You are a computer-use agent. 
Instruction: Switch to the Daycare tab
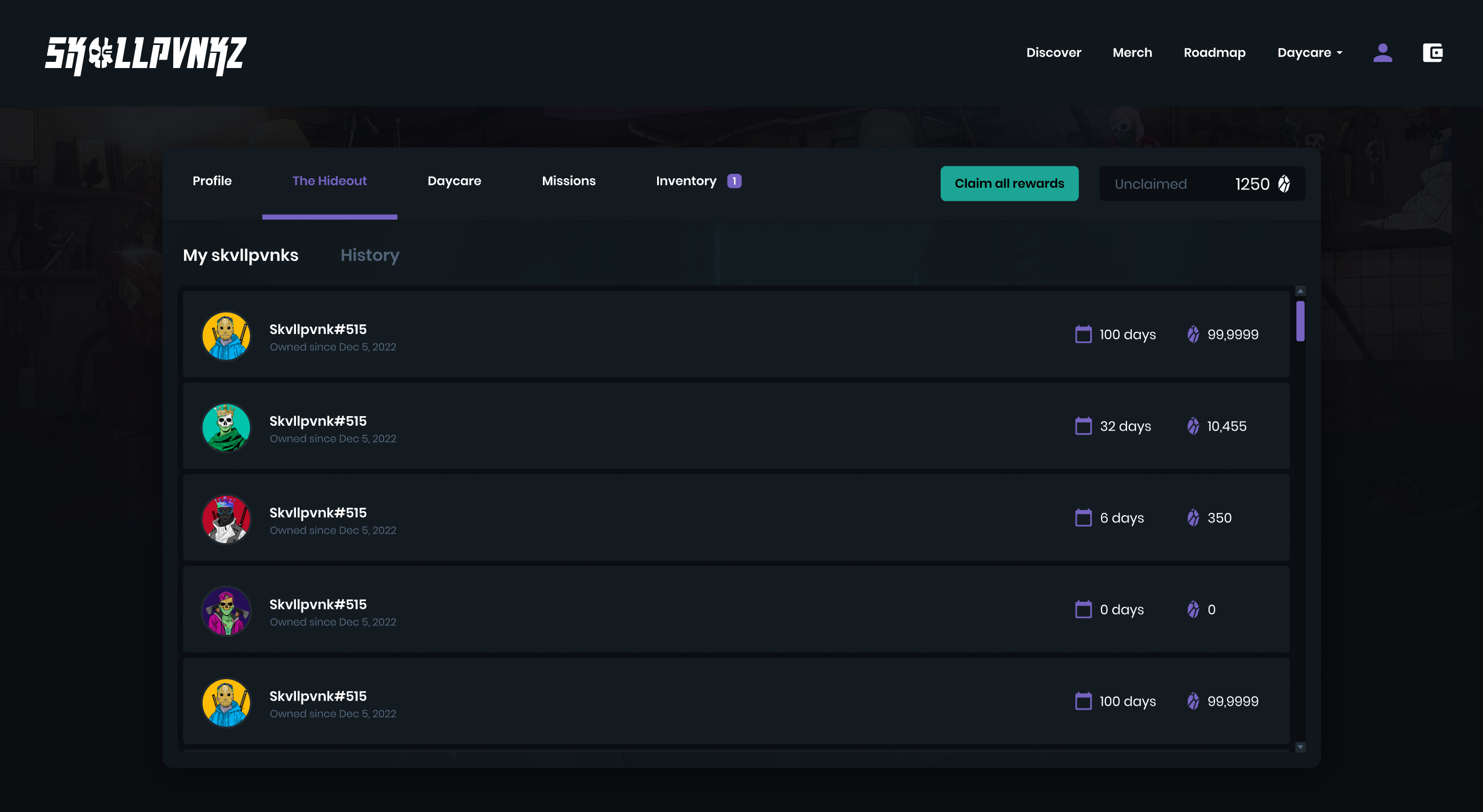point(454,181)
